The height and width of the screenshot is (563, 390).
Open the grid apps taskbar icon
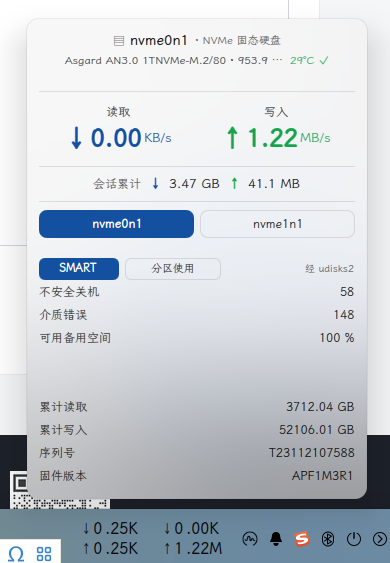point(44,554)
